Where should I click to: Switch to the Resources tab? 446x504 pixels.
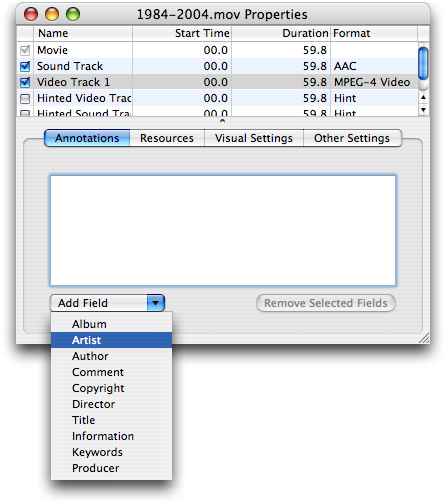point(167,138)
